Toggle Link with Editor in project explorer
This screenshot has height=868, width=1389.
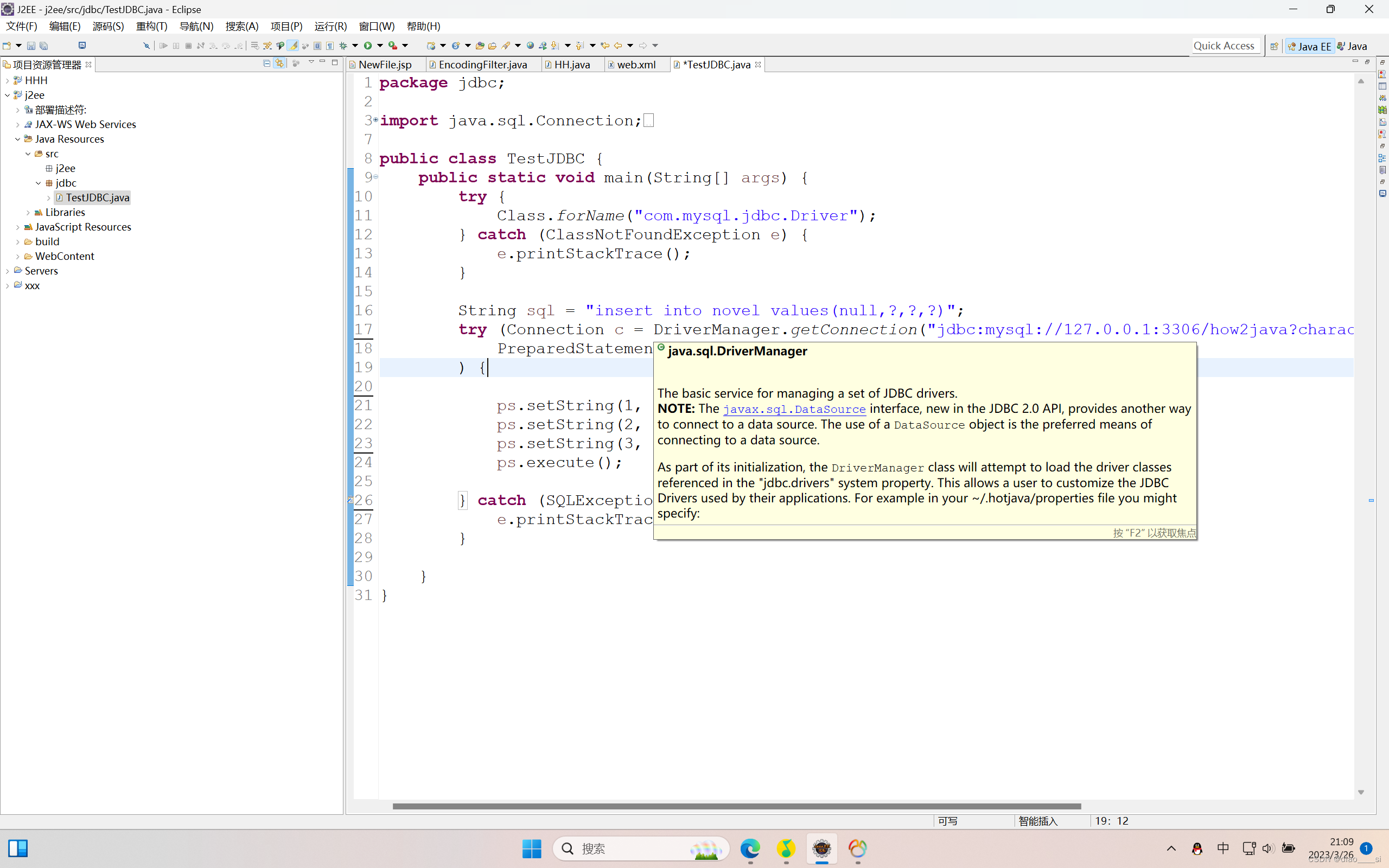tap(279, 63)
